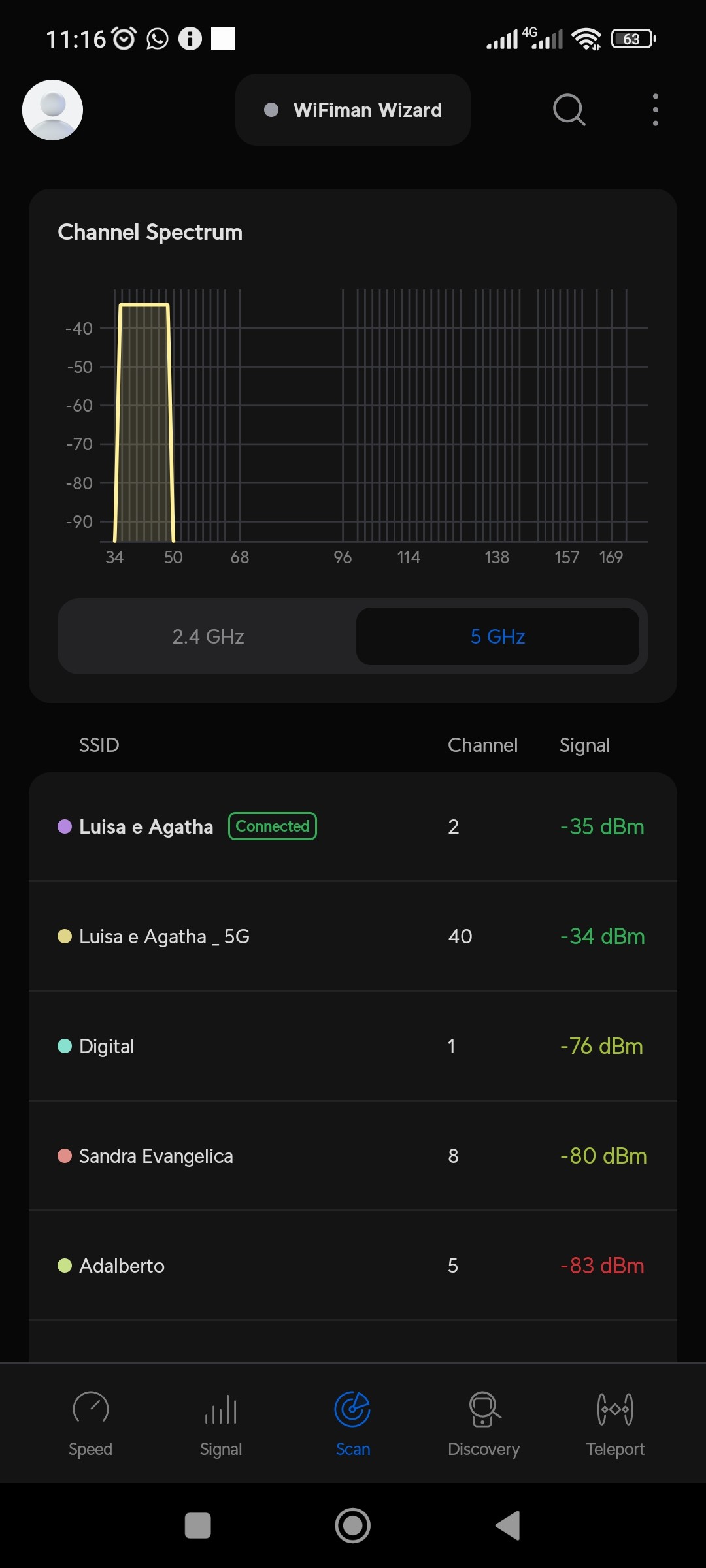Open the Adalberto network entry
The height and width of the screenshot is (1568, 706).
pyautogui.click(x=353, y=1266)
